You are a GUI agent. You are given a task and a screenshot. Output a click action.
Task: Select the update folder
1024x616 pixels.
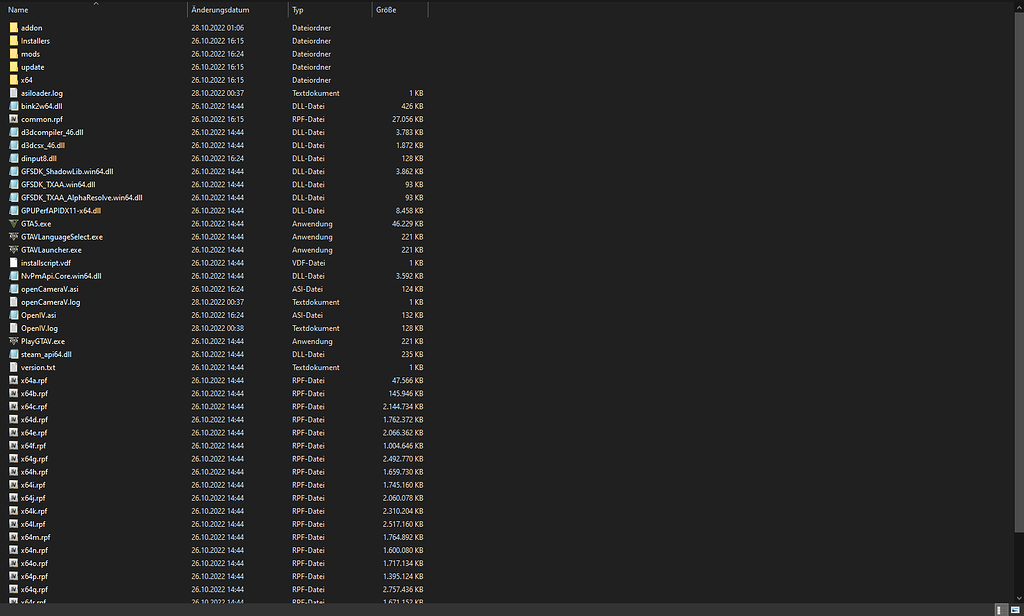[x=35, y=67]
